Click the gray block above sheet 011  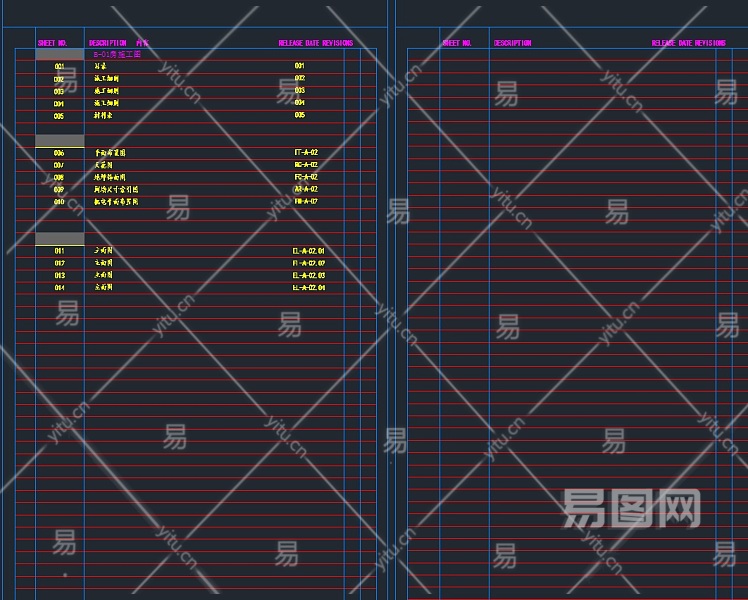coord(60,238)
